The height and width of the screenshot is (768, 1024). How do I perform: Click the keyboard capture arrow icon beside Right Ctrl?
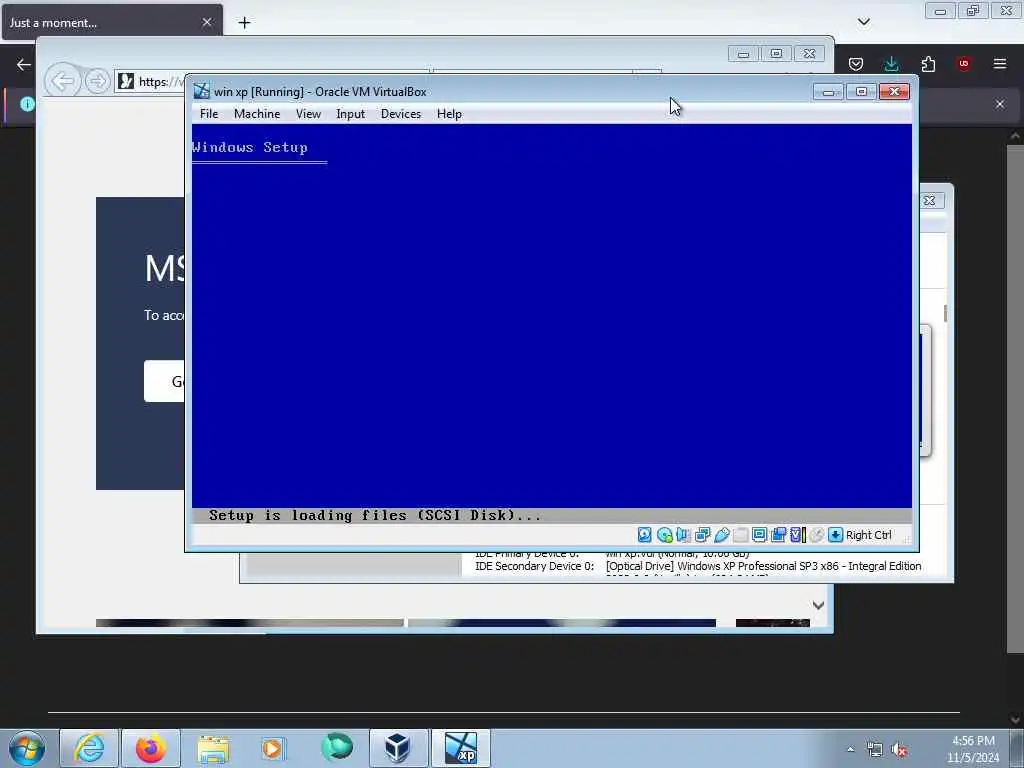pos(835,535)
